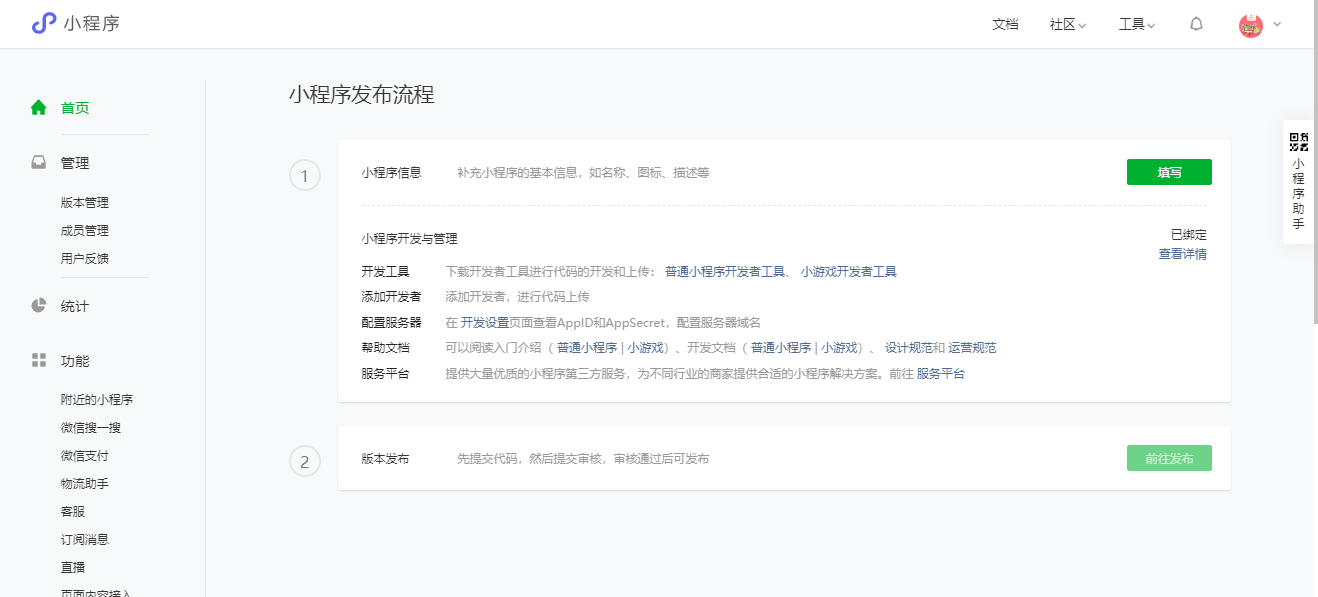Open the 开发设置 link
The height and width of the screenshot is (597, 1318).
485,322
